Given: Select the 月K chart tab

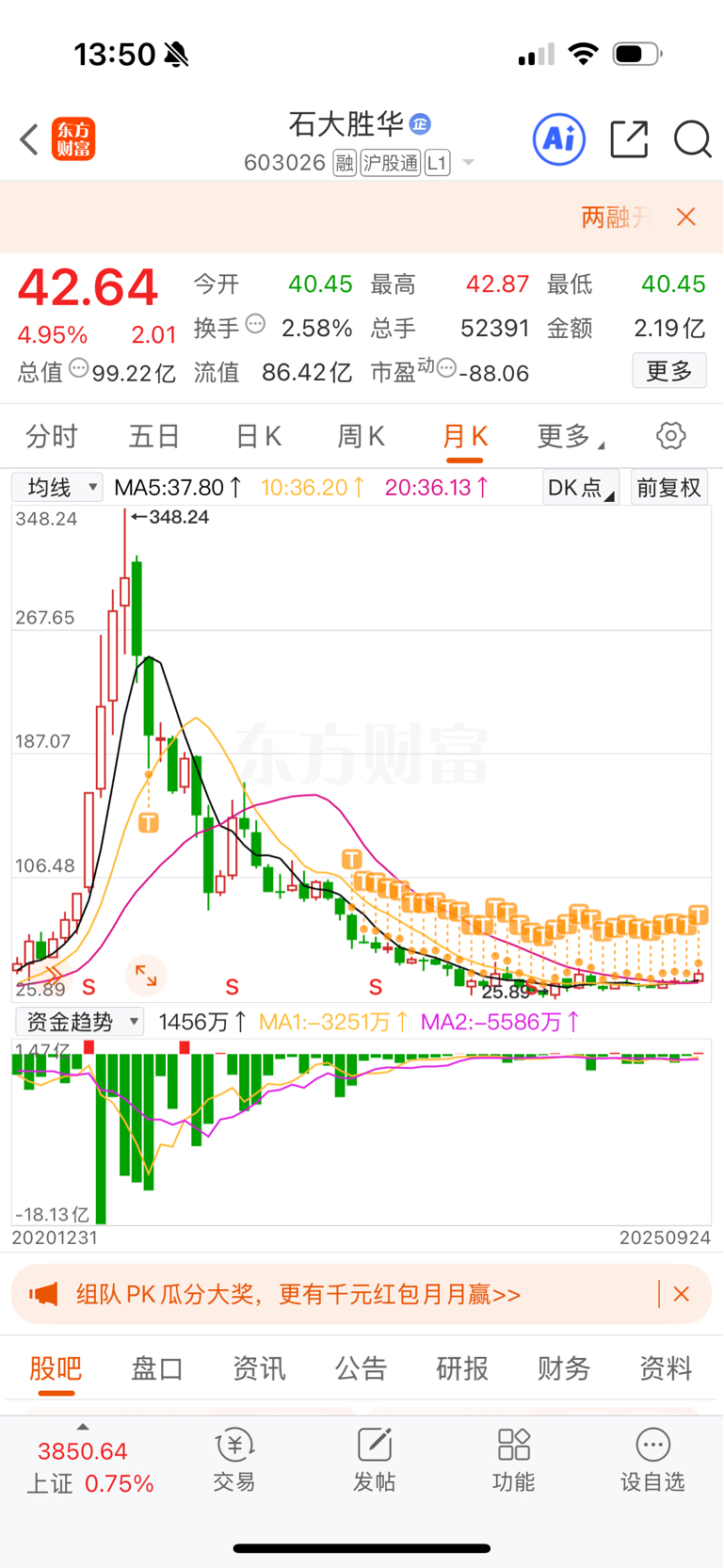Looking at the screenshot, I should coord(465,436).
